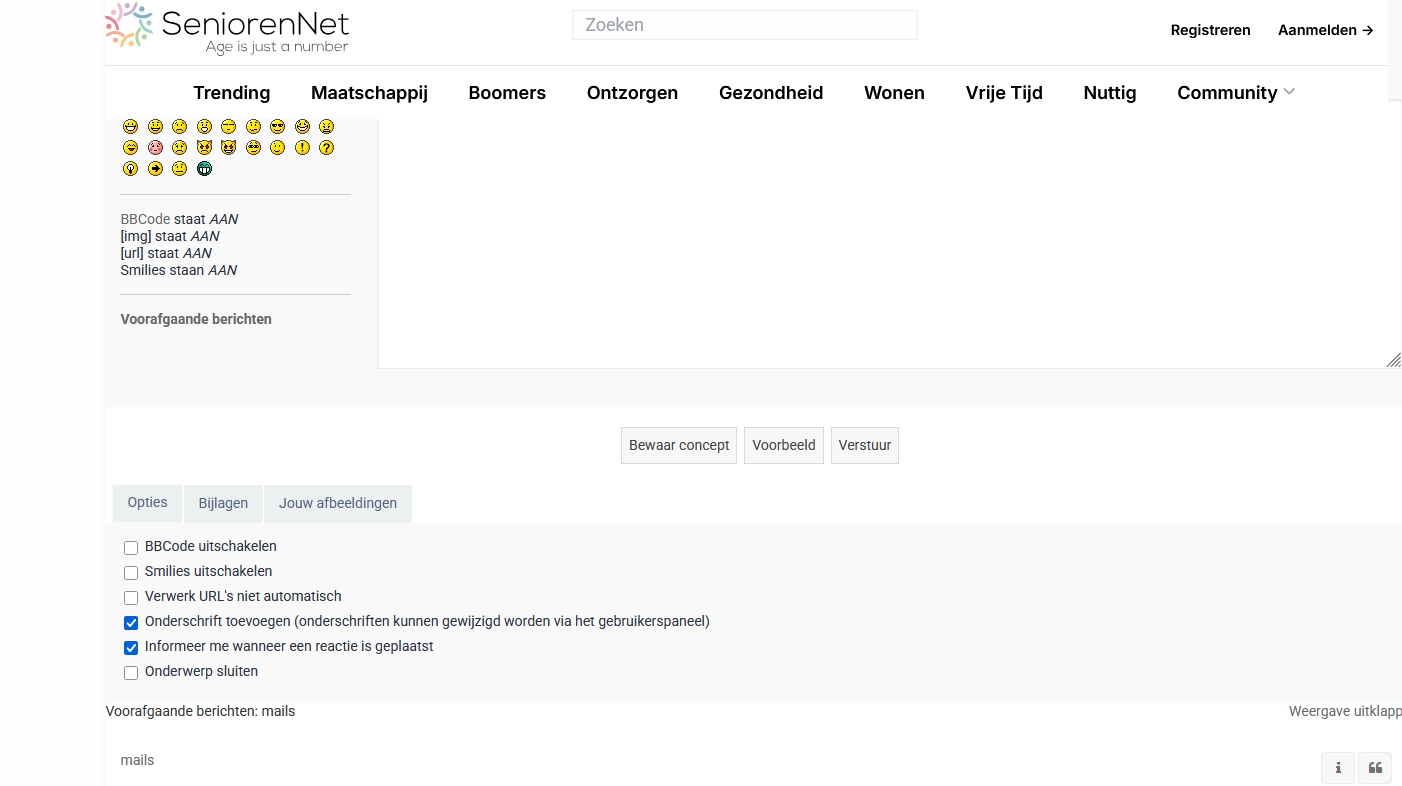The height and width of the screenshot is (786, 1402).
Task: Focus the Zoeken search field
Action: click(744, 25)
